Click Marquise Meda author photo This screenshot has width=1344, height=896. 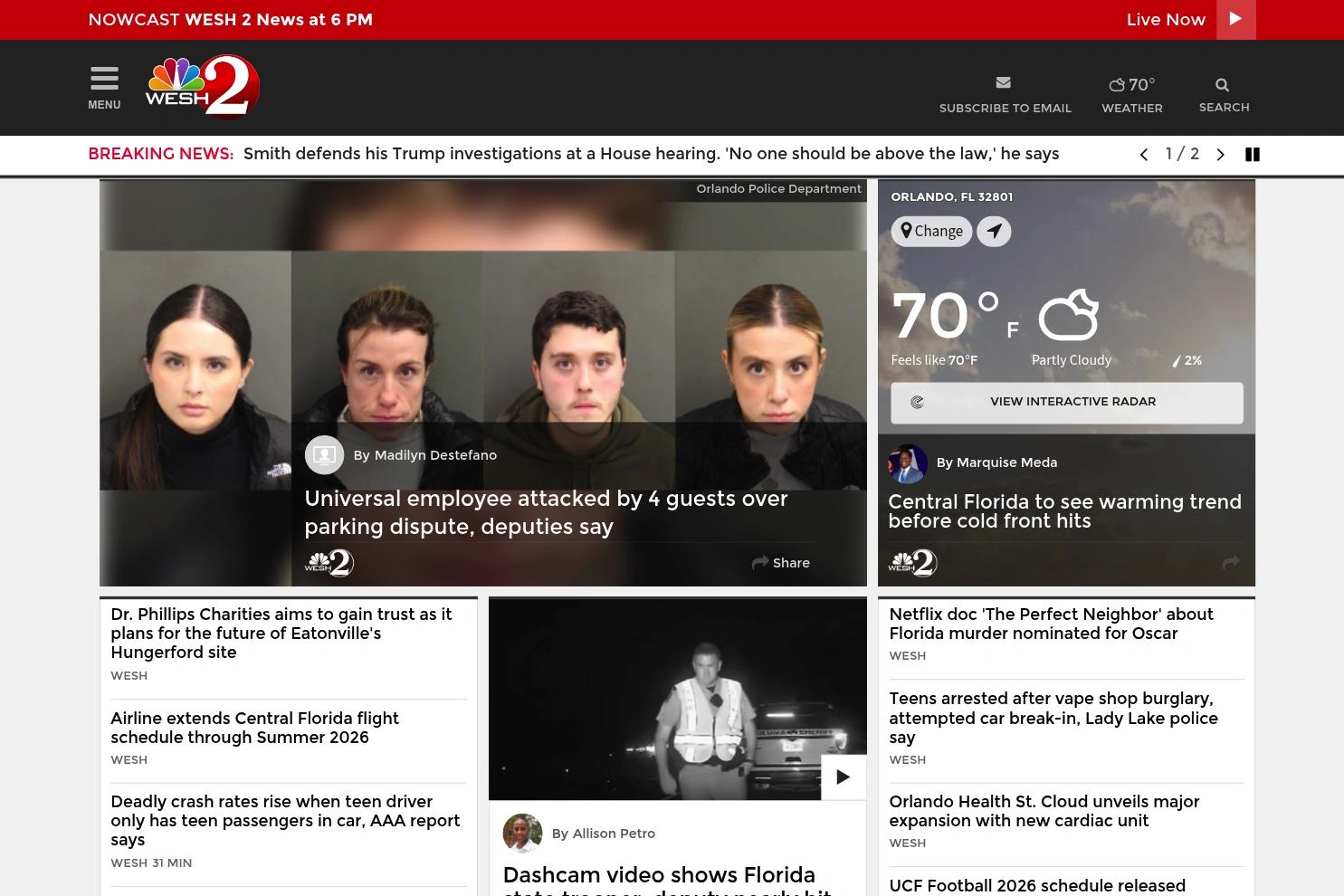click(908, 464)
